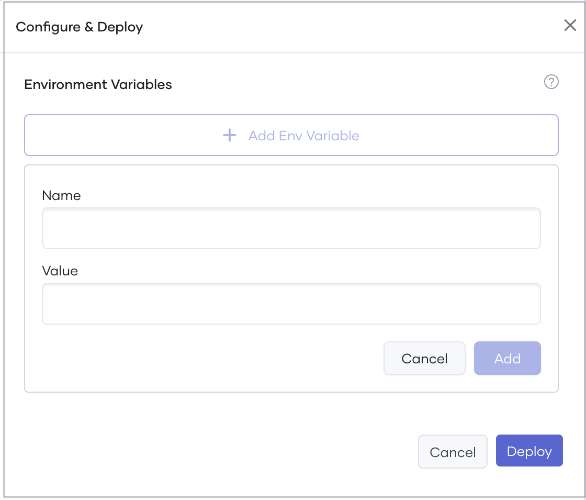The height and width of the screenshot is (500, 586).
Task: Select the Environment Variables heading
Action: coord(98,84)
